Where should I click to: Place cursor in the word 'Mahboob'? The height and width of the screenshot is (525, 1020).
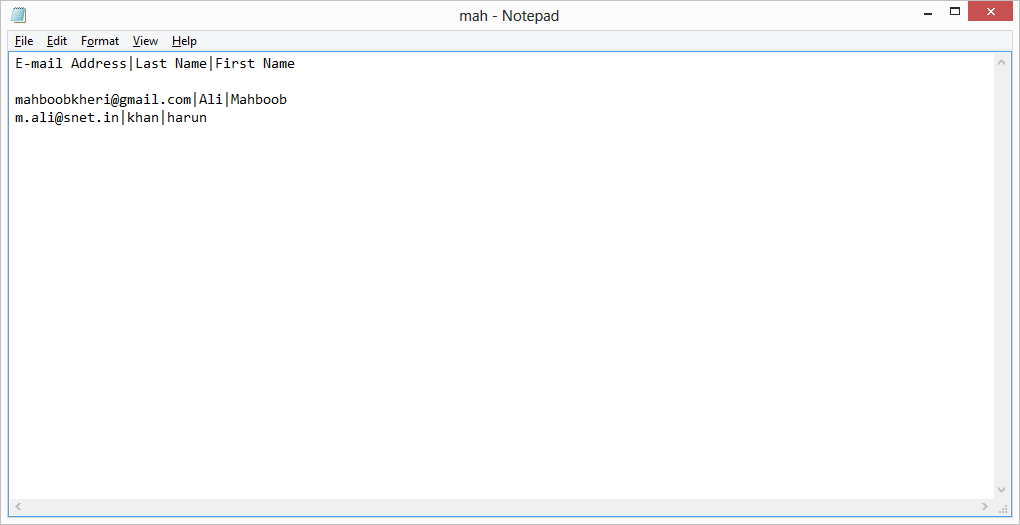258,100
